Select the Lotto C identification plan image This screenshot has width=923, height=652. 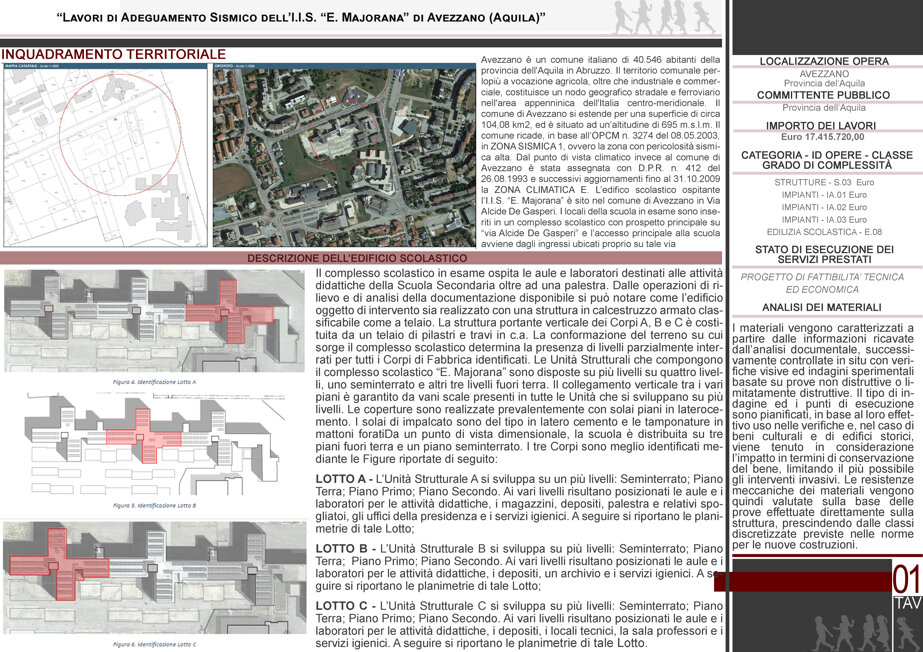154,577
